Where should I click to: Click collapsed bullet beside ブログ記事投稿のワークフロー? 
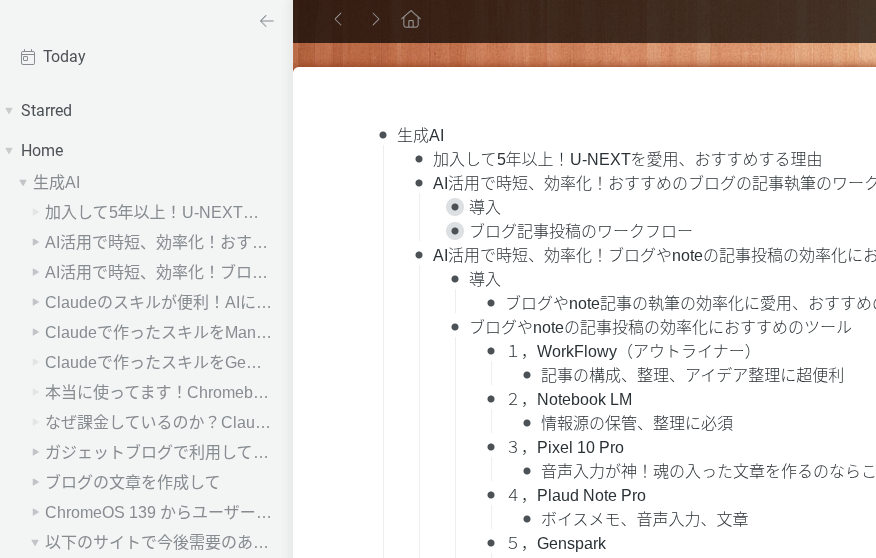[x=455, y=231]
